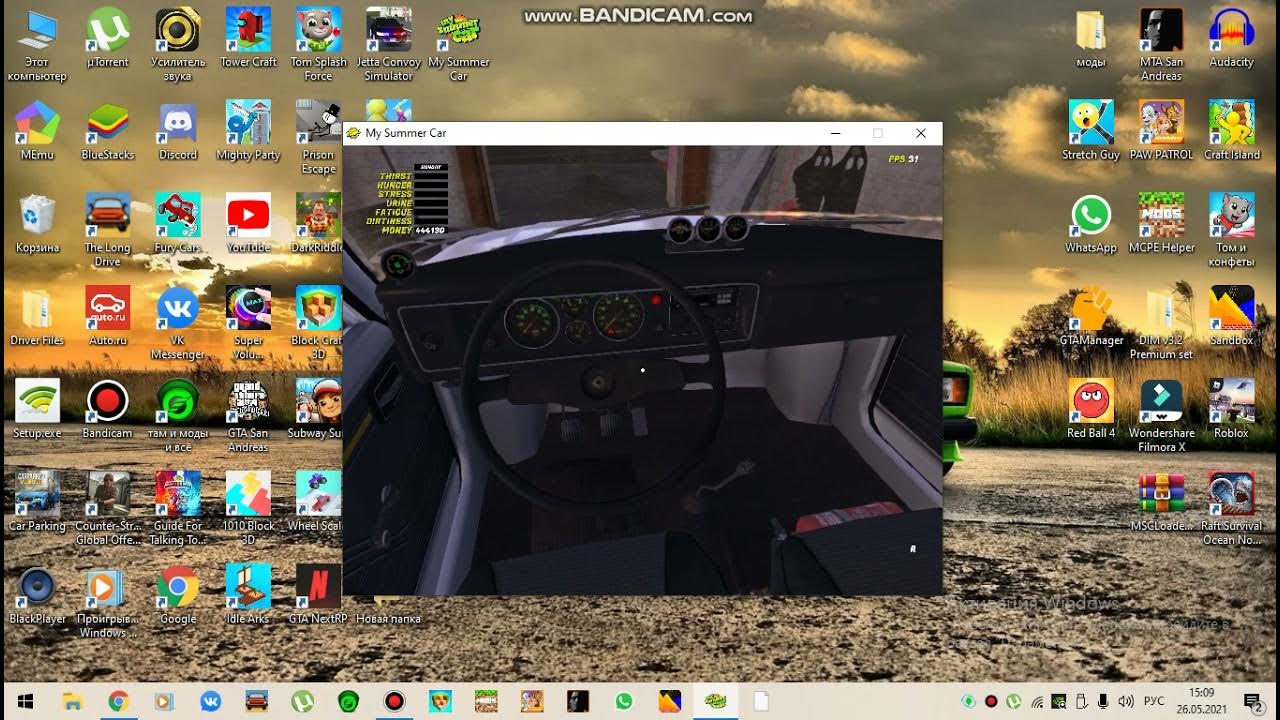This screenshot has width=1280, height=720.
Task: Select the MCPE Helper icon
Action: pos(1161,224)
